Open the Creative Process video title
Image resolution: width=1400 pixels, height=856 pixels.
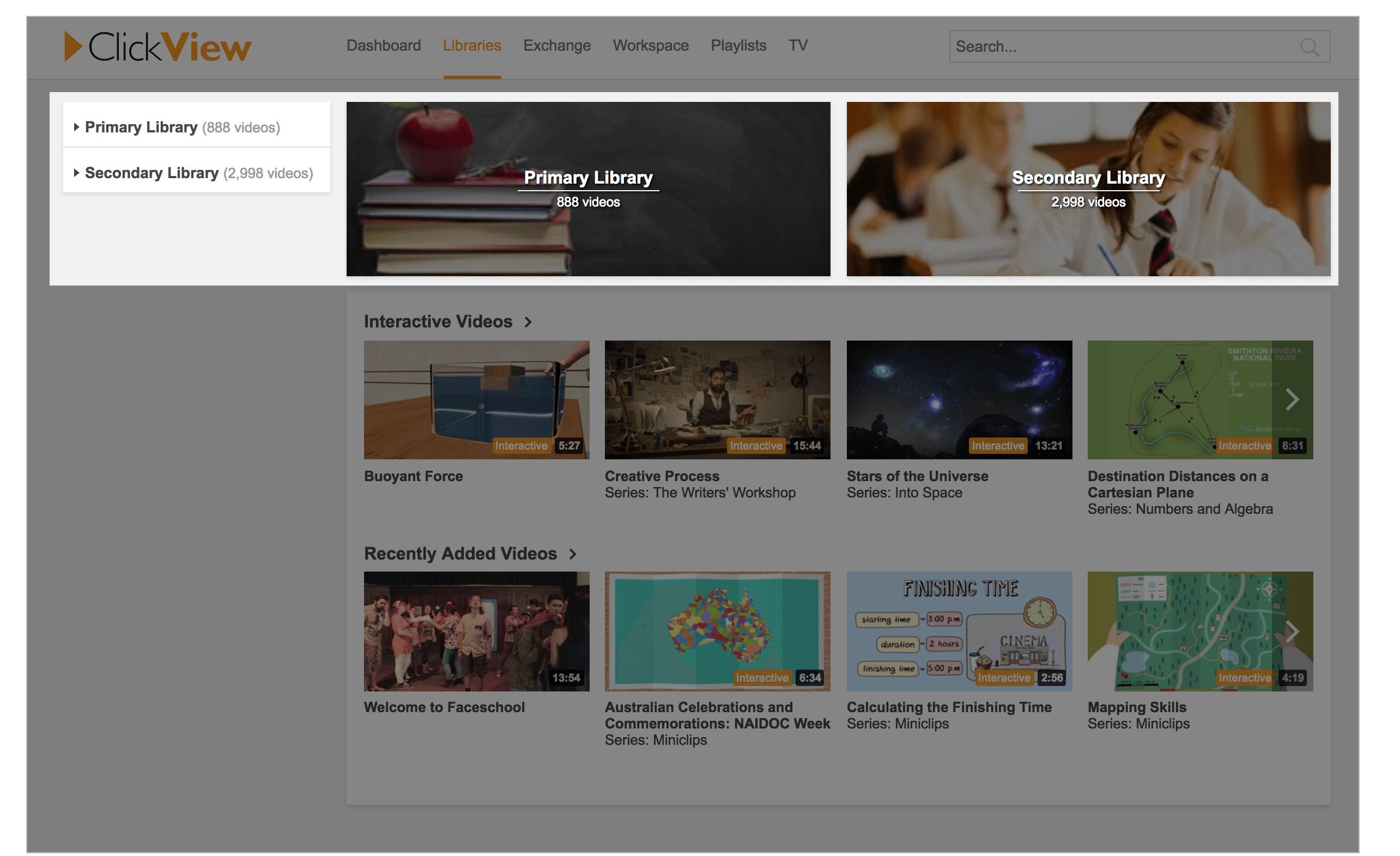coord(662,476)
